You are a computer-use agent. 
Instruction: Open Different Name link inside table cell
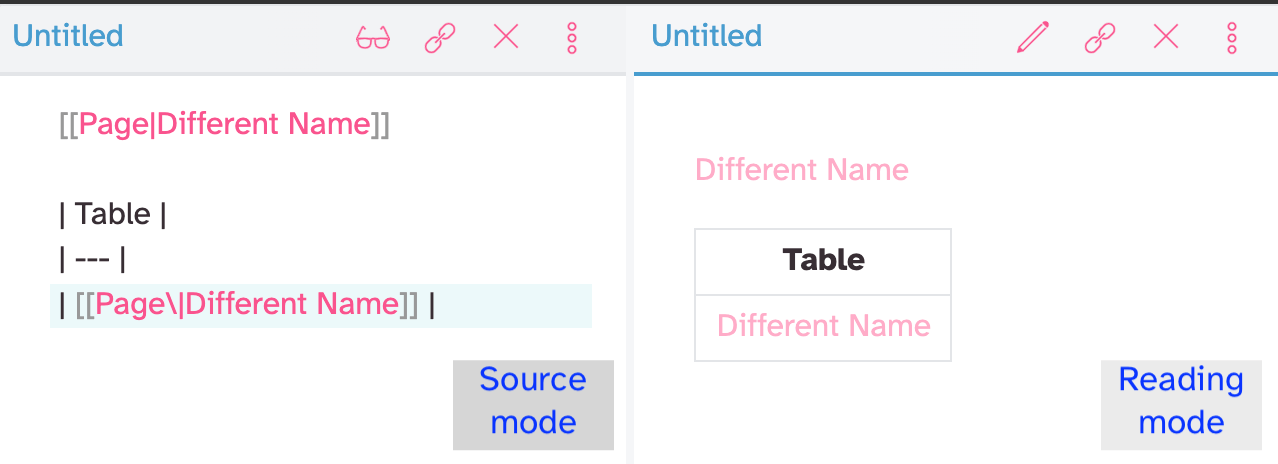click(x=824, y=326)
